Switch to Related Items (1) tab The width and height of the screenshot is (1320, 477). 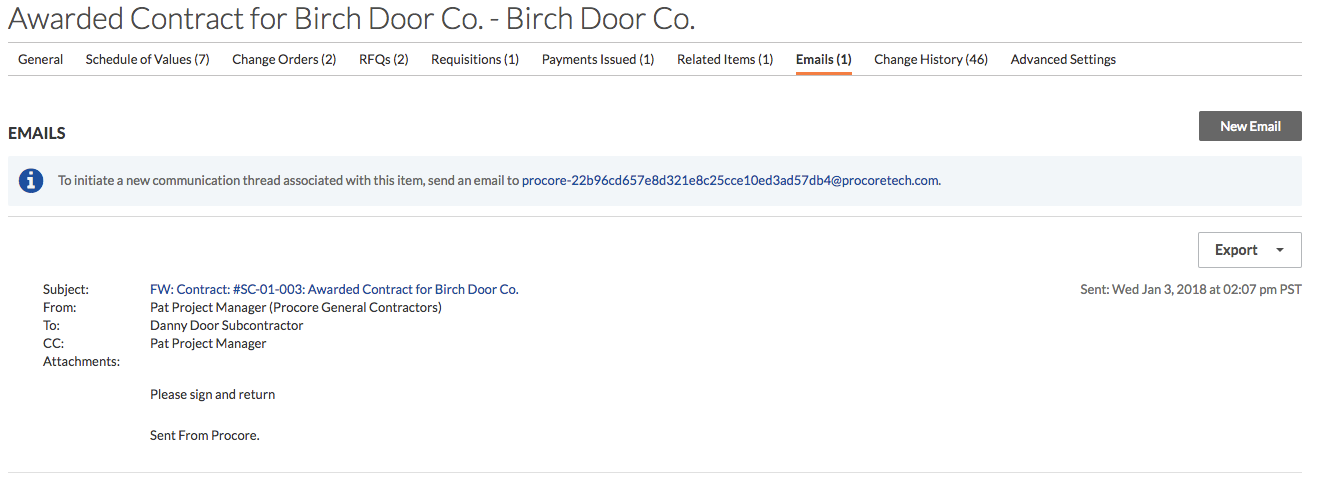(x=725, y=60)
